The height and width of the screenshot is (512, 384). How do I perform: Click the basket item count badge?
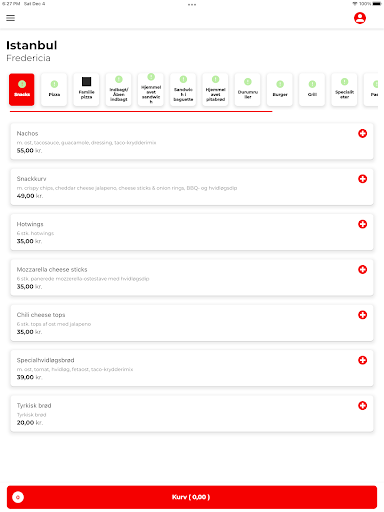coord(18,497)
